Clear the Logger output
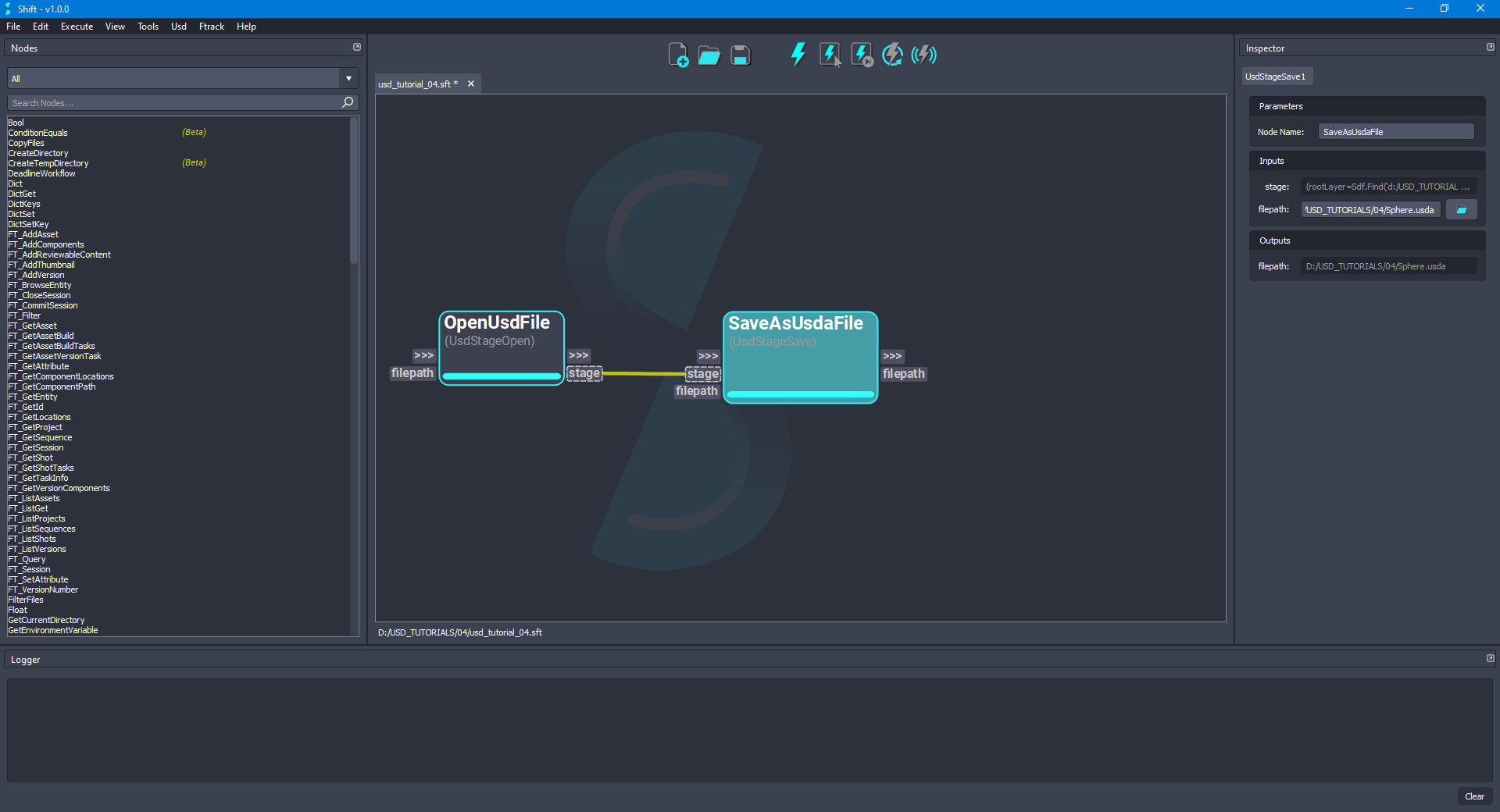The width and height of the screenshot is (1500, 812). click(1474, 796)
